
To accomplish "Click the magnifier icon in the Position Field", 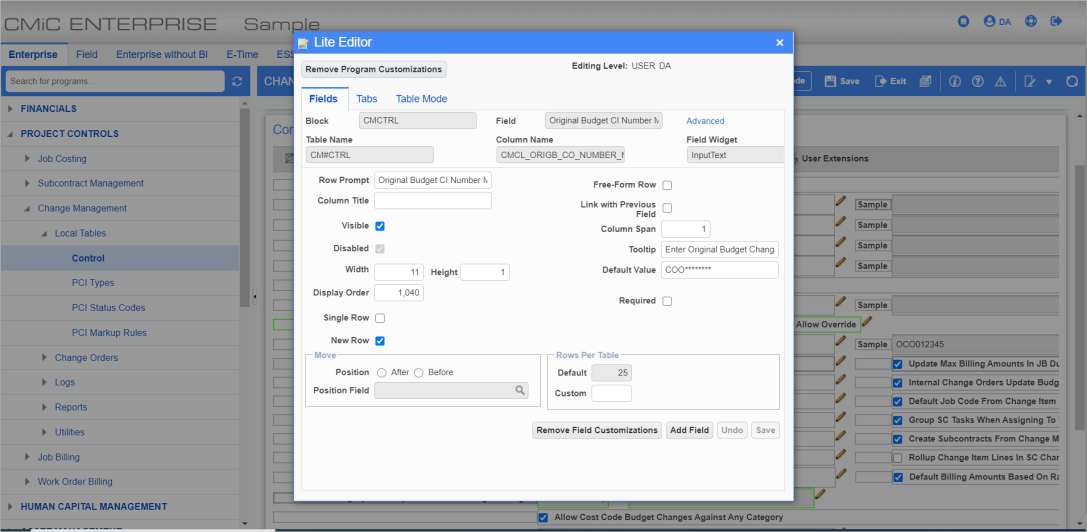I will pyautogui.click(x=519, y=391).
